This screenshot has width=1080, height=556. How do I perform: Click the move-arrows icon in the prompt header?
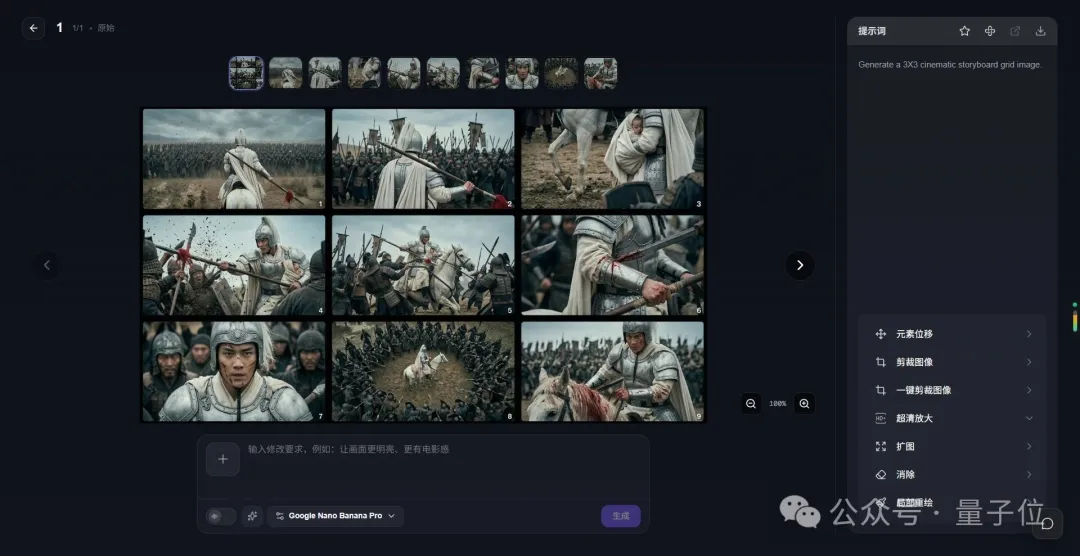(990, 31)
